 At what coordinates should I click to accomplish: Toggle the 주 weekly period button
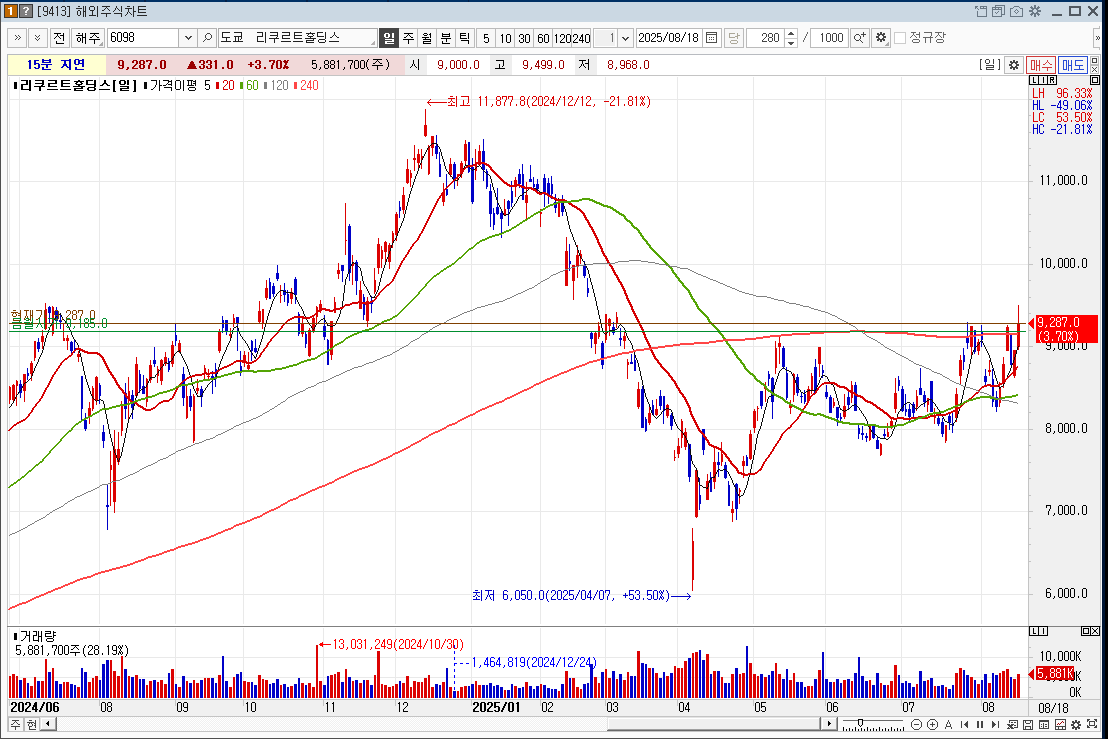pos(408,38)
